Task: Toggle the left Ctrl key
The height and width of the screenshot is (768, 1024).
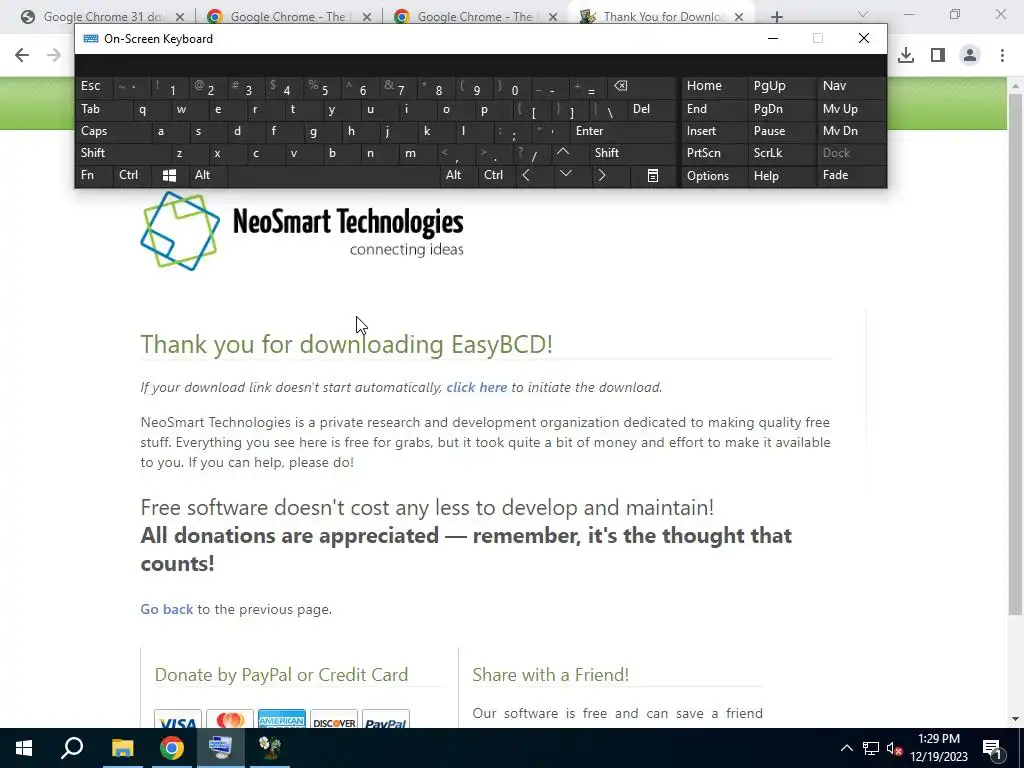Action: (x=132, y=175)
